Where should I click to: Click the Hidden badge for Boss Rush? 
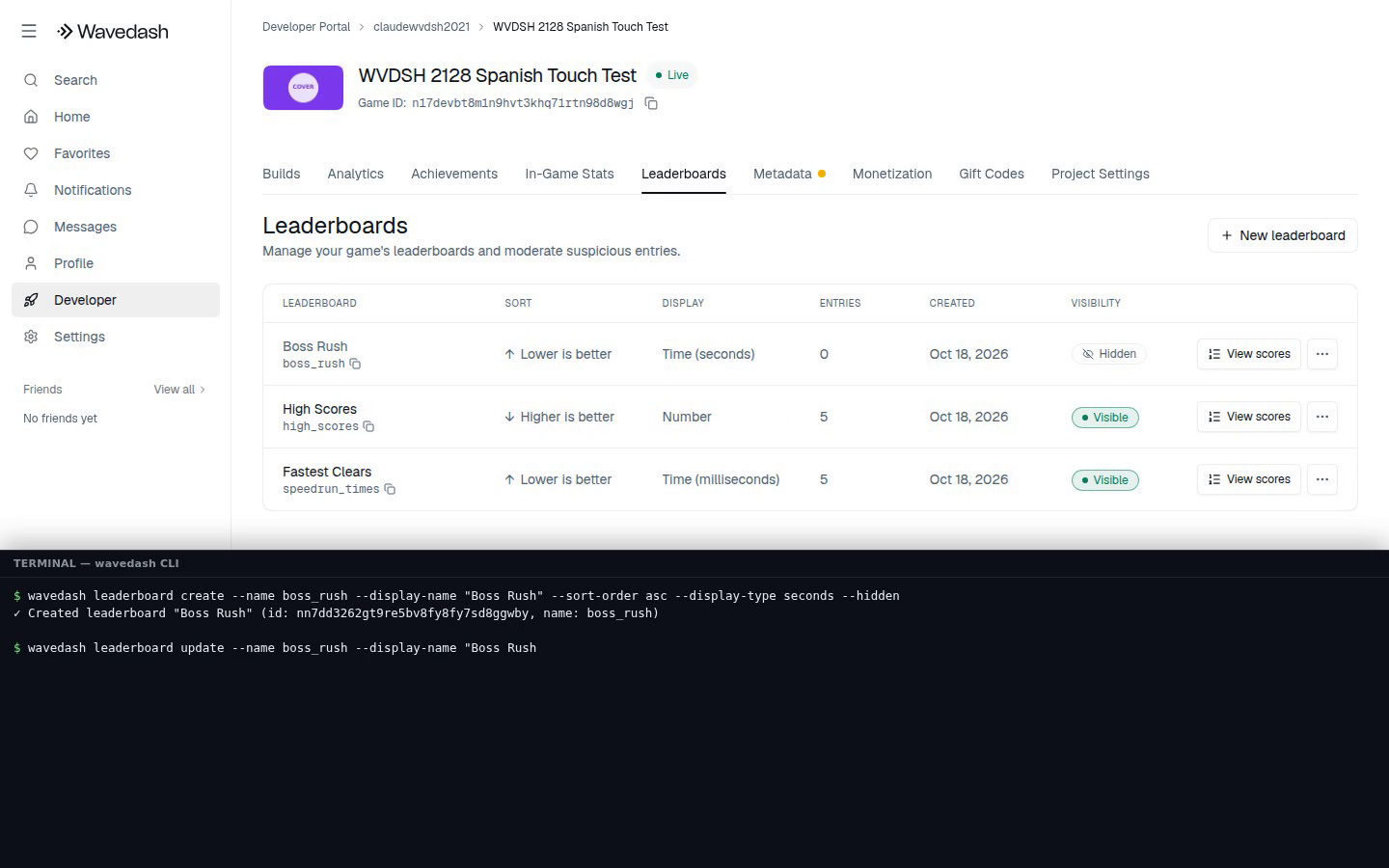pos(1108,354)
